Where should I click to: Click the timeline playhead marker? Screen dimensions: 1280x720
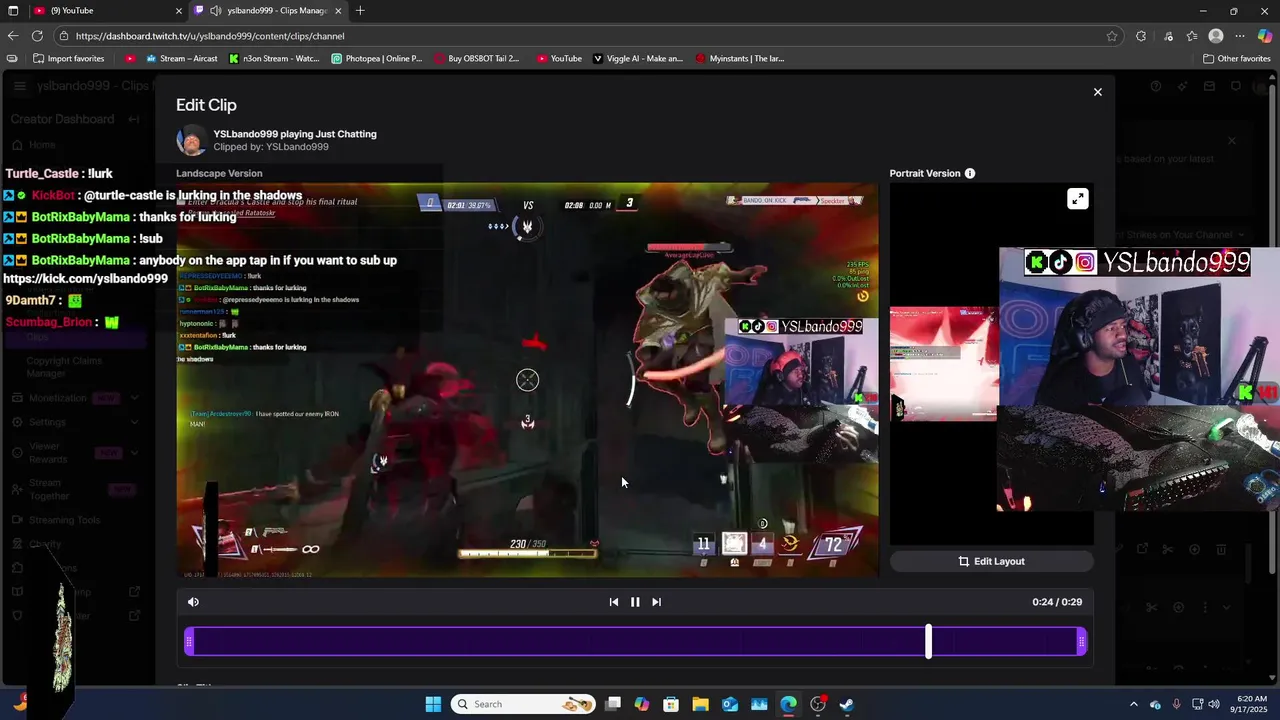[928, 641]
